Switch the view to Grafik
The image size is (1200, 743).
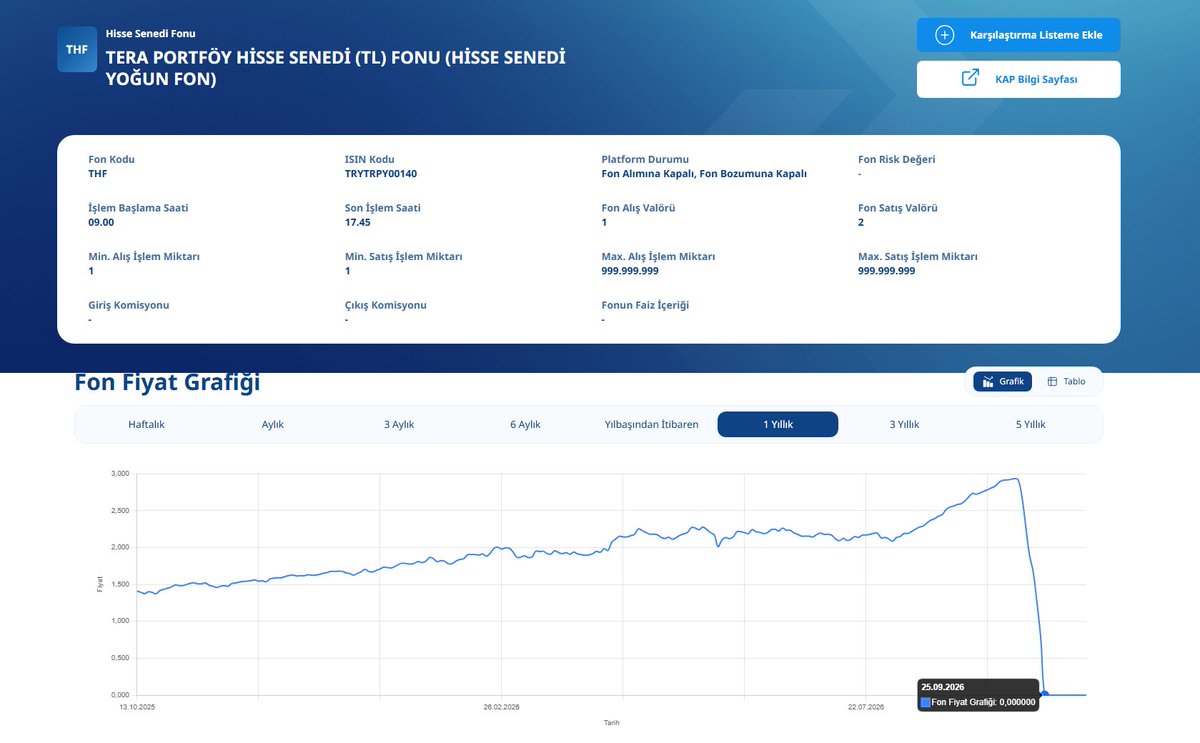[x=1003, y=381]
